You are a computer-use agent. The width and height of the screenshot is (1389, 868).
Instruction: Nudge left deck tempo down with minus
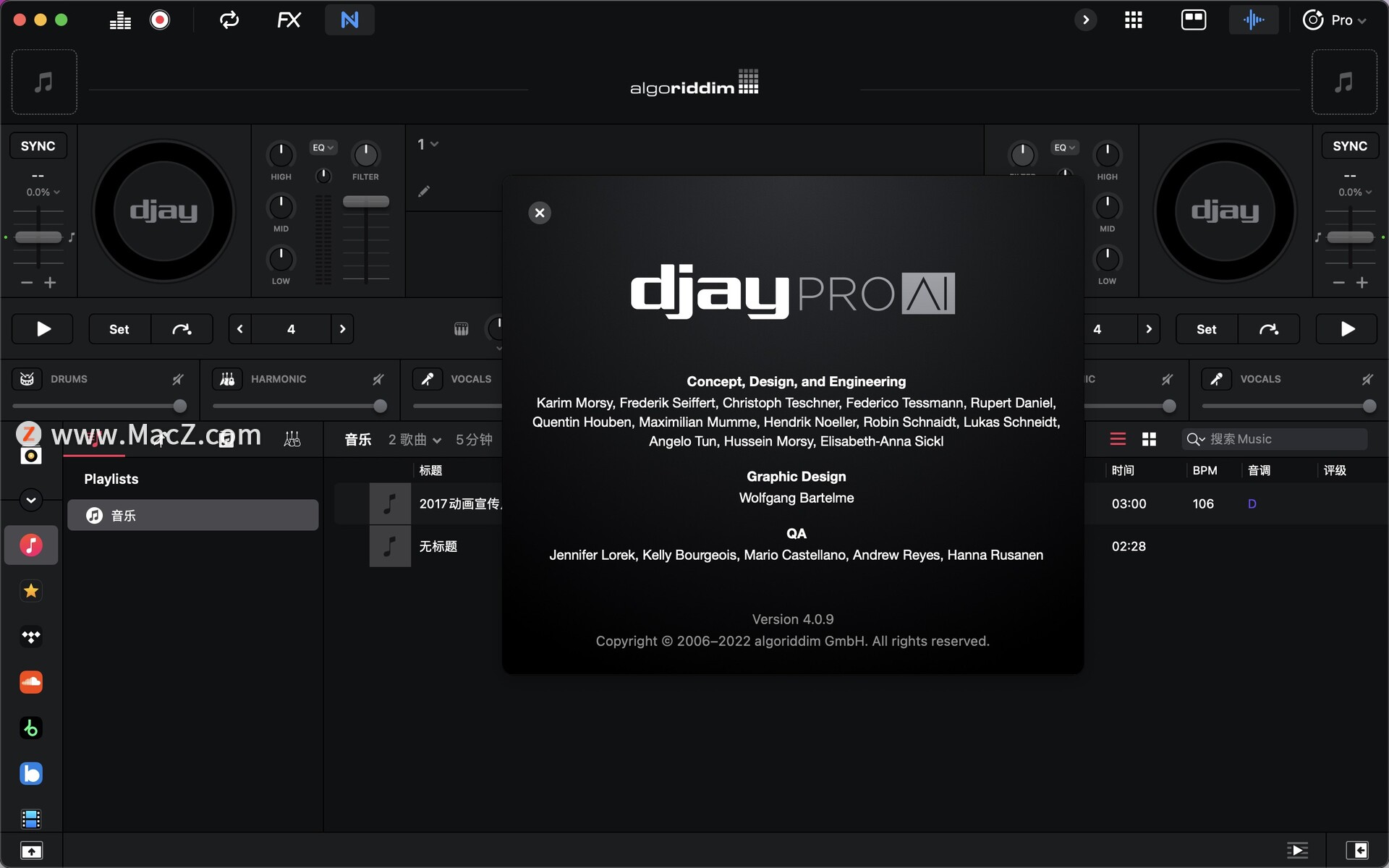click(27, 283)
